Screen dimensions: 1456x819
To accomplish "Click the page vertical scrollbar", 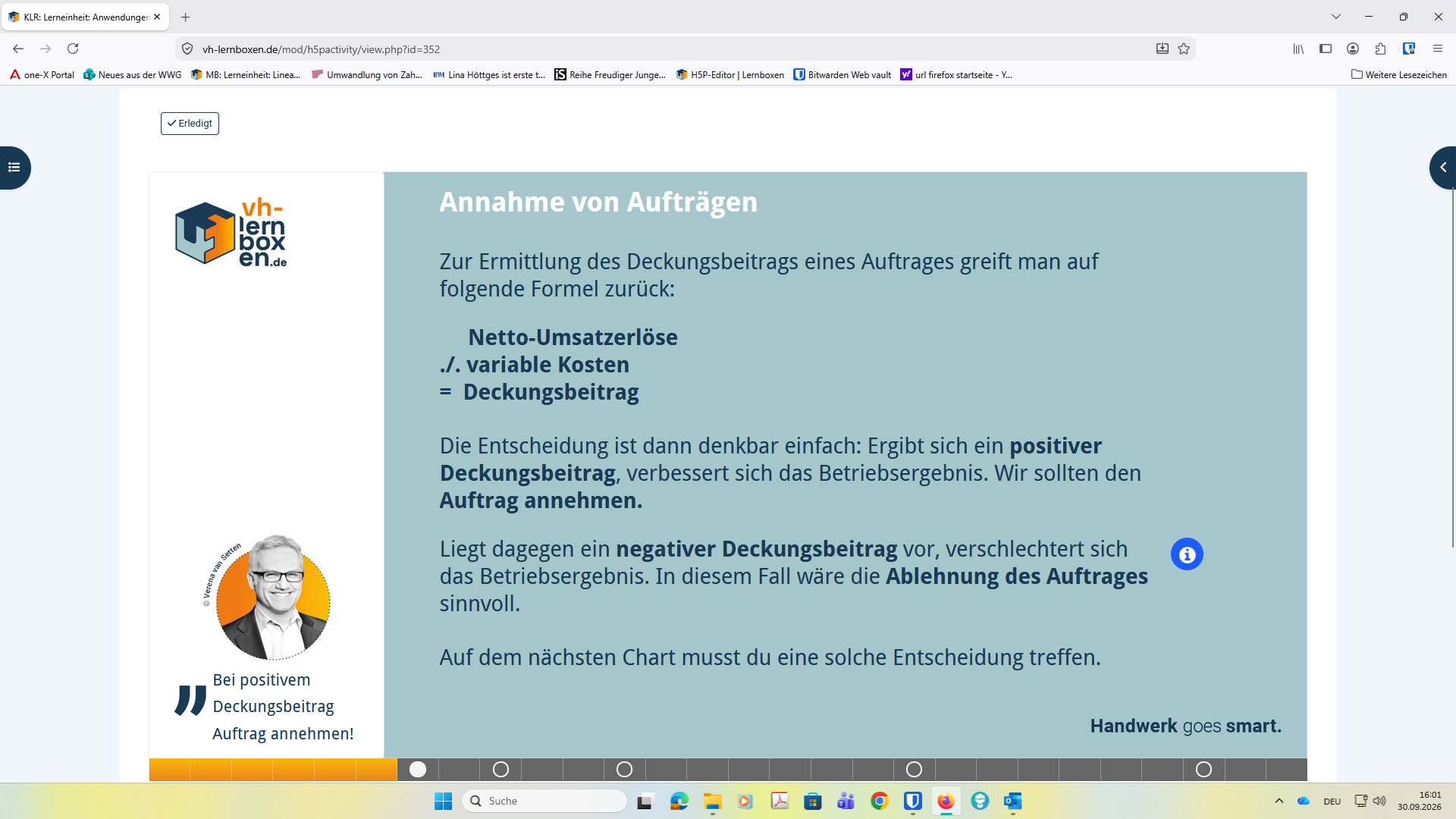I will click(x=1452, y=368).
